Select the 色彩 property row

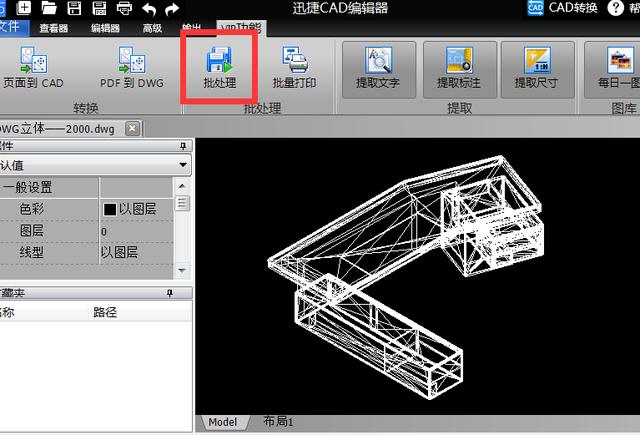pyautogui.click(x=87, y=209)
